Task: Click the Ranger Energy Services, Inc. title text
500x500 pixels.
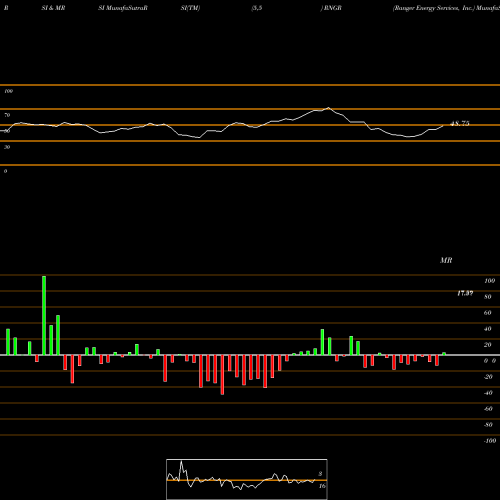Action: (x=434, y=8)
